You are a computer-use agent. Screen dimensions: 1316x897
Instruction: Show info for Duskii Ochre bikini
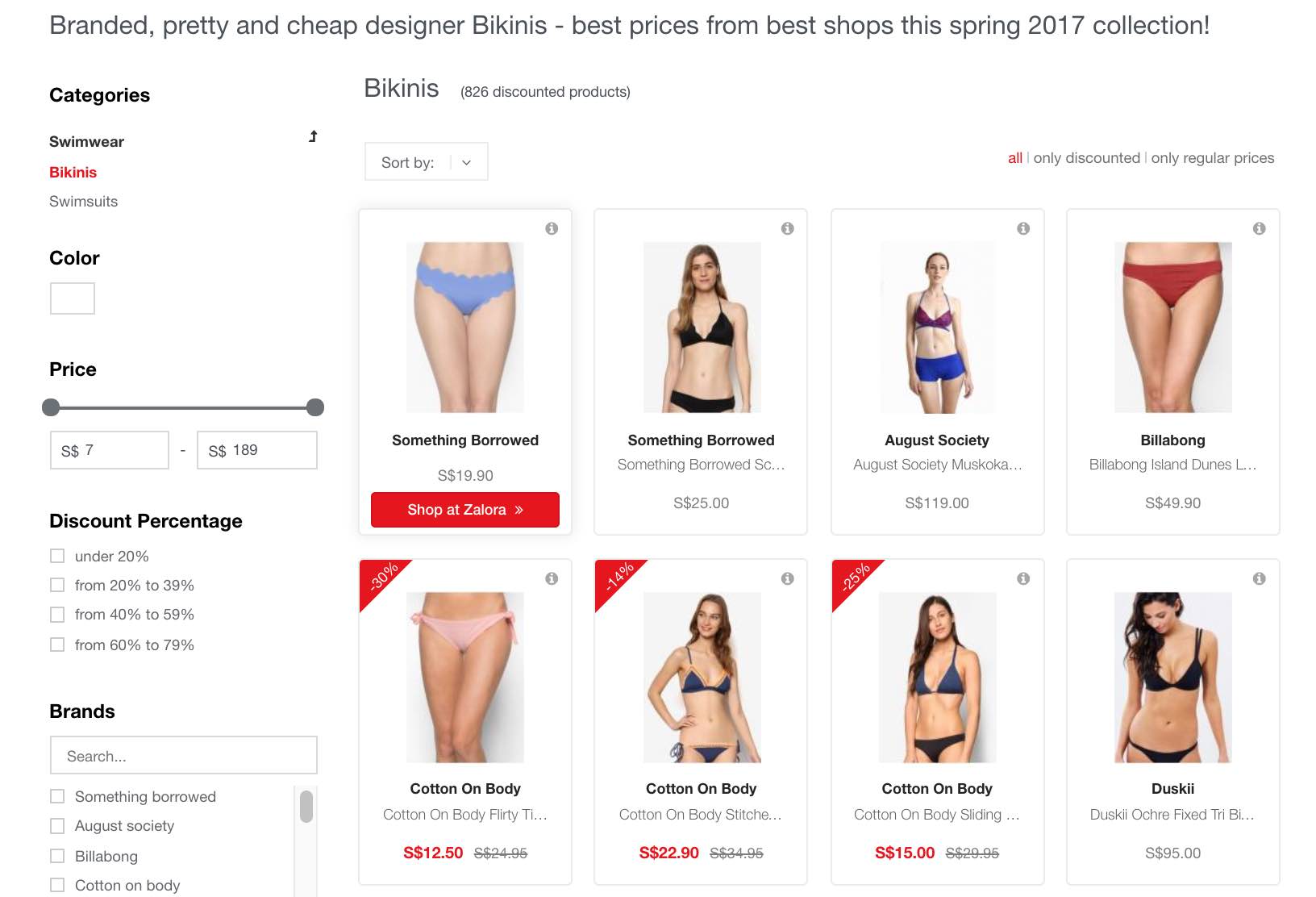point(1259,578)
